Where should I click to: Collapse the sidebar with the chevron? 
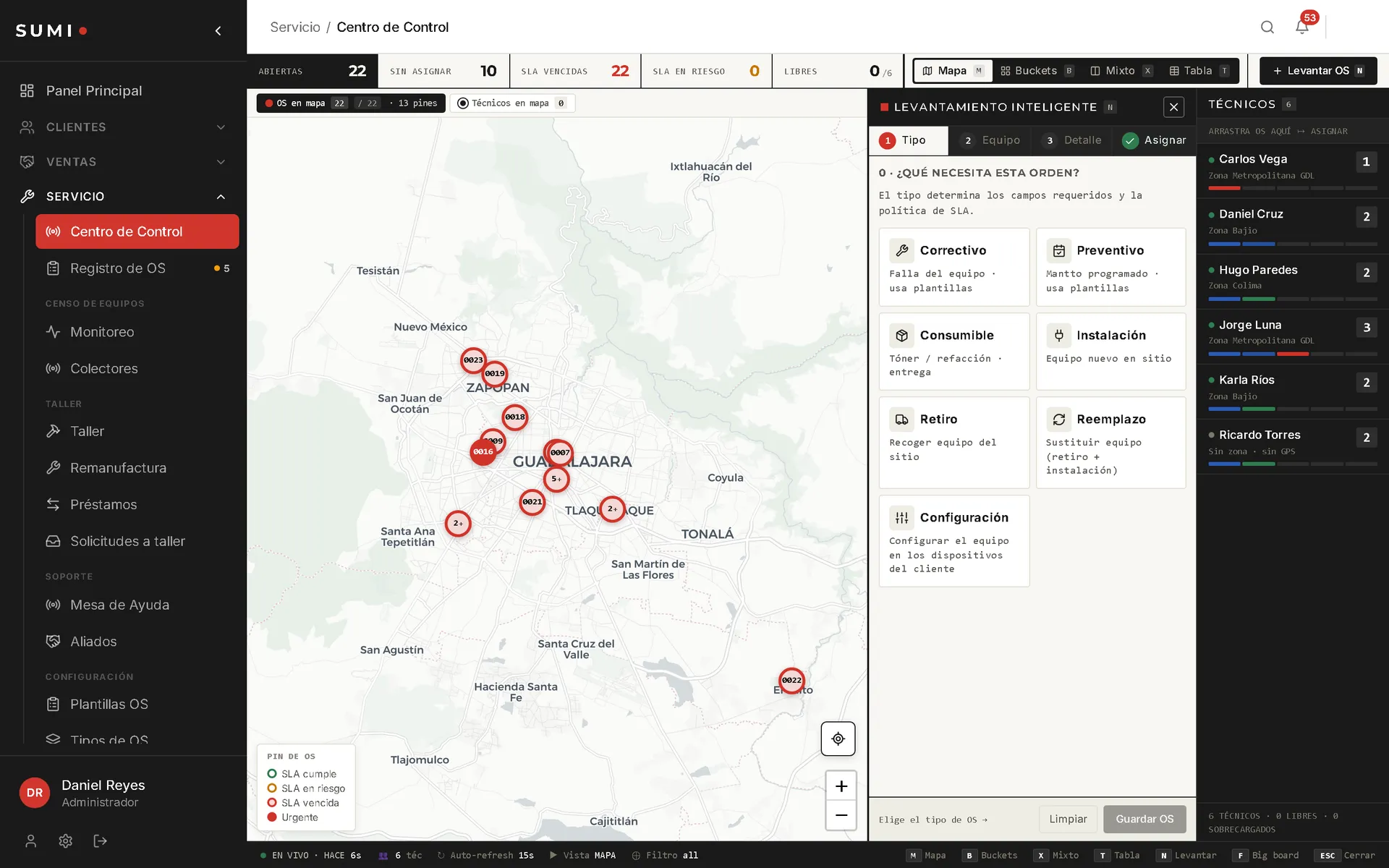click(218, 30)
